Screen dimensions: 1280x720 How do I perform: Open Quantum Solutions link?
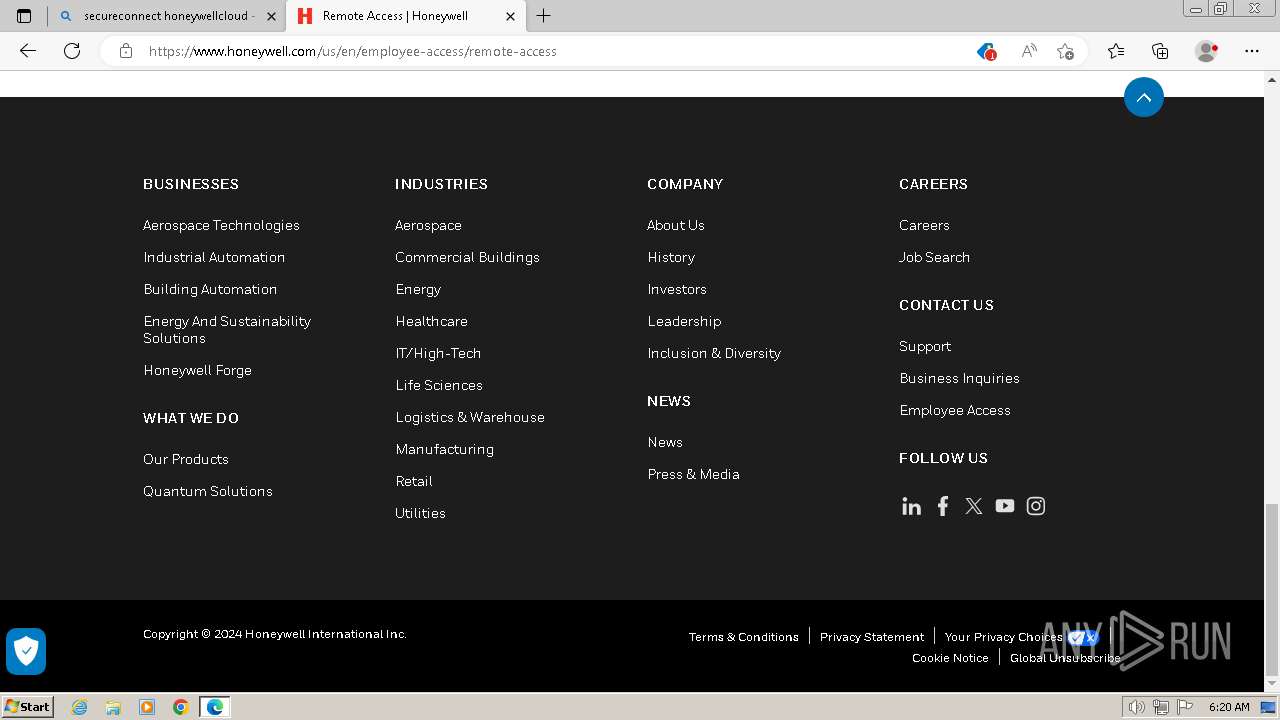tap(208, 491)
